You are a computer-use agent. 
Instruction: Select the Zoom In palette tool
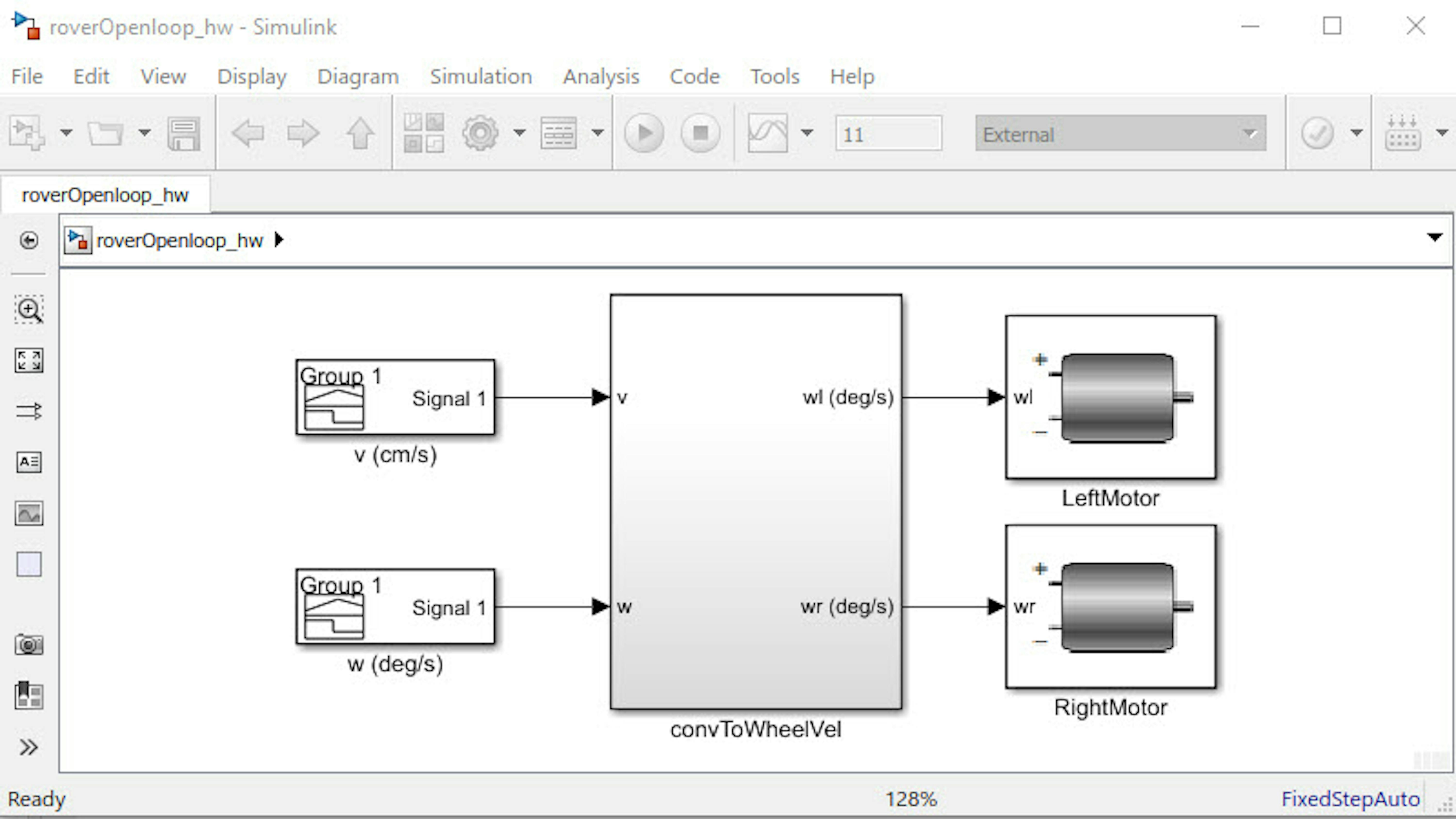click(x=29, y=309)
